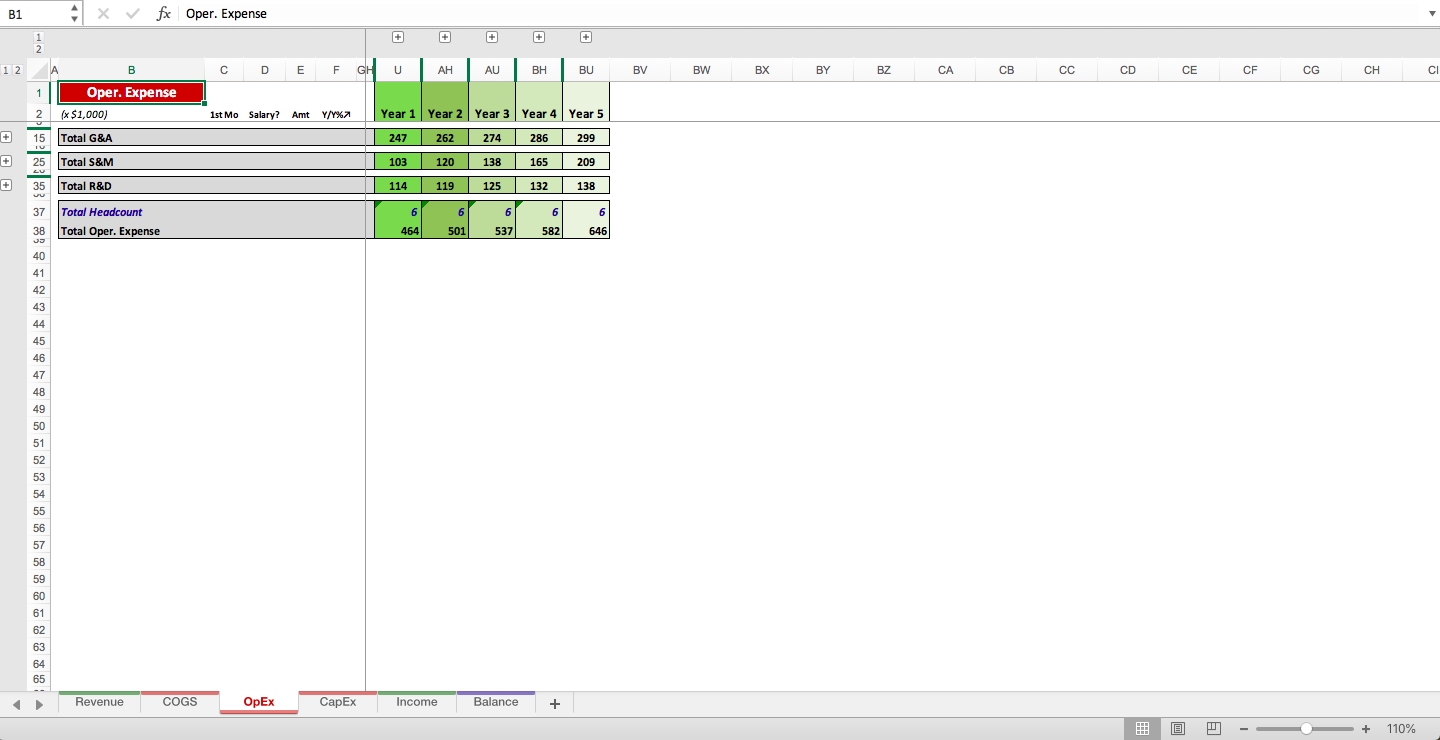The width and height of the screenshot is (1440, 740).
Task: Select the Total S&M label cell
Action: click(x=131, y=161)
